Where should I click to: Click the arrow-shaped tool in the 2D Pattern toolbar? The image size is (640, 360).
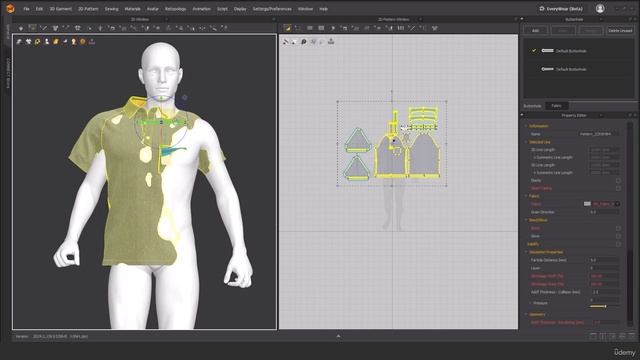tap(333, 28)
